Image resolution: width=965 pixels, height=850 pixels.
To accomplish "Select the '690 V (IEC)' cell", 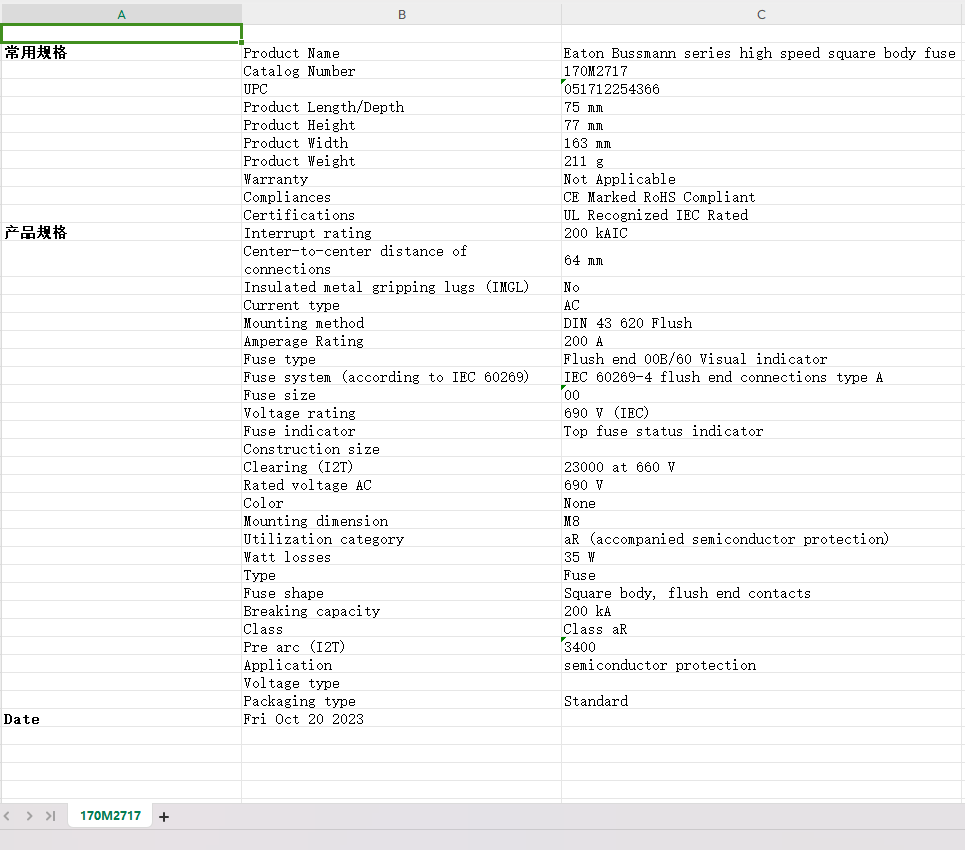I will click(x=762, y=413).
